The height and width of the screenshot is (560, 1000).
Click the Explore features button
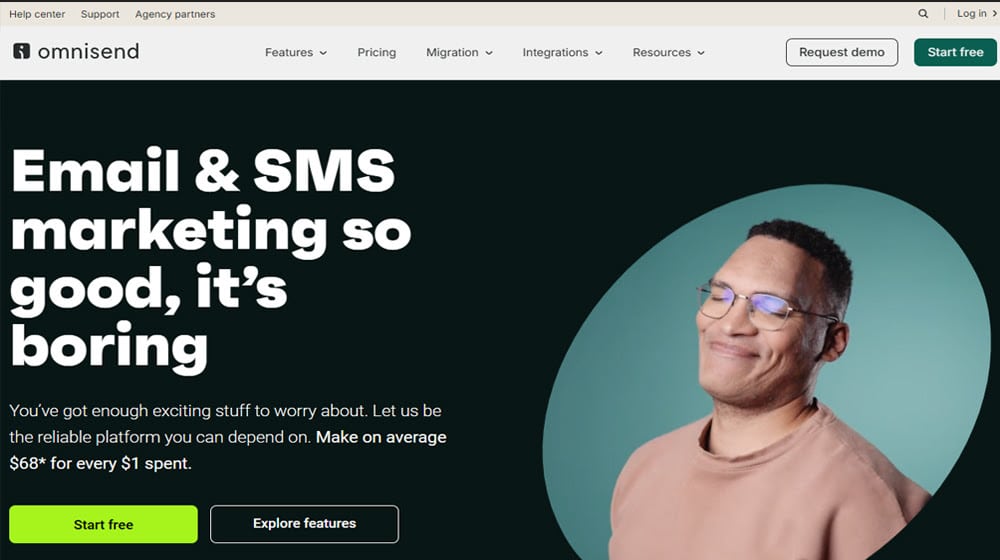[304, 524]
